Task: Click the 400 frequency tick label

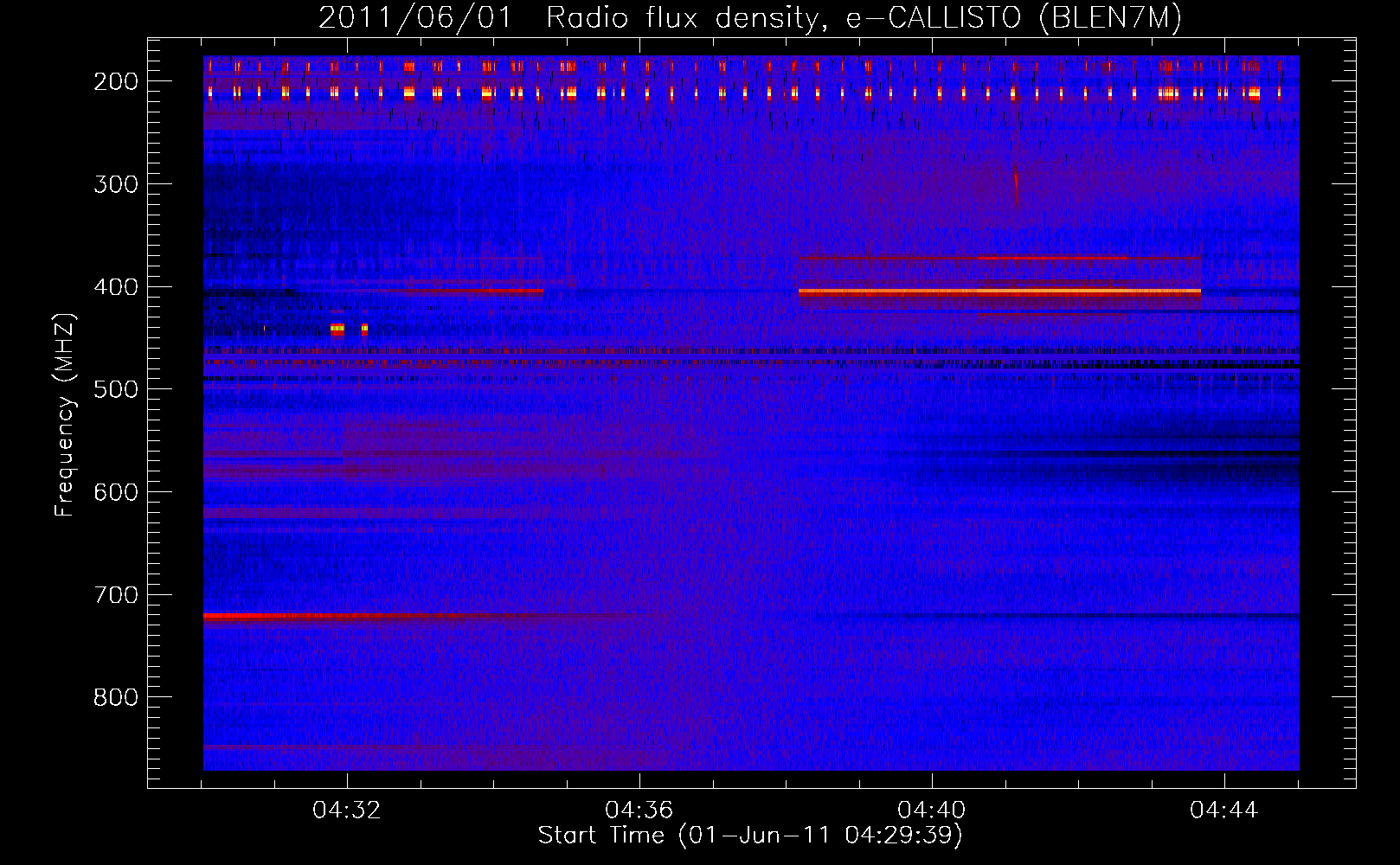Action: tap(116, 287)
